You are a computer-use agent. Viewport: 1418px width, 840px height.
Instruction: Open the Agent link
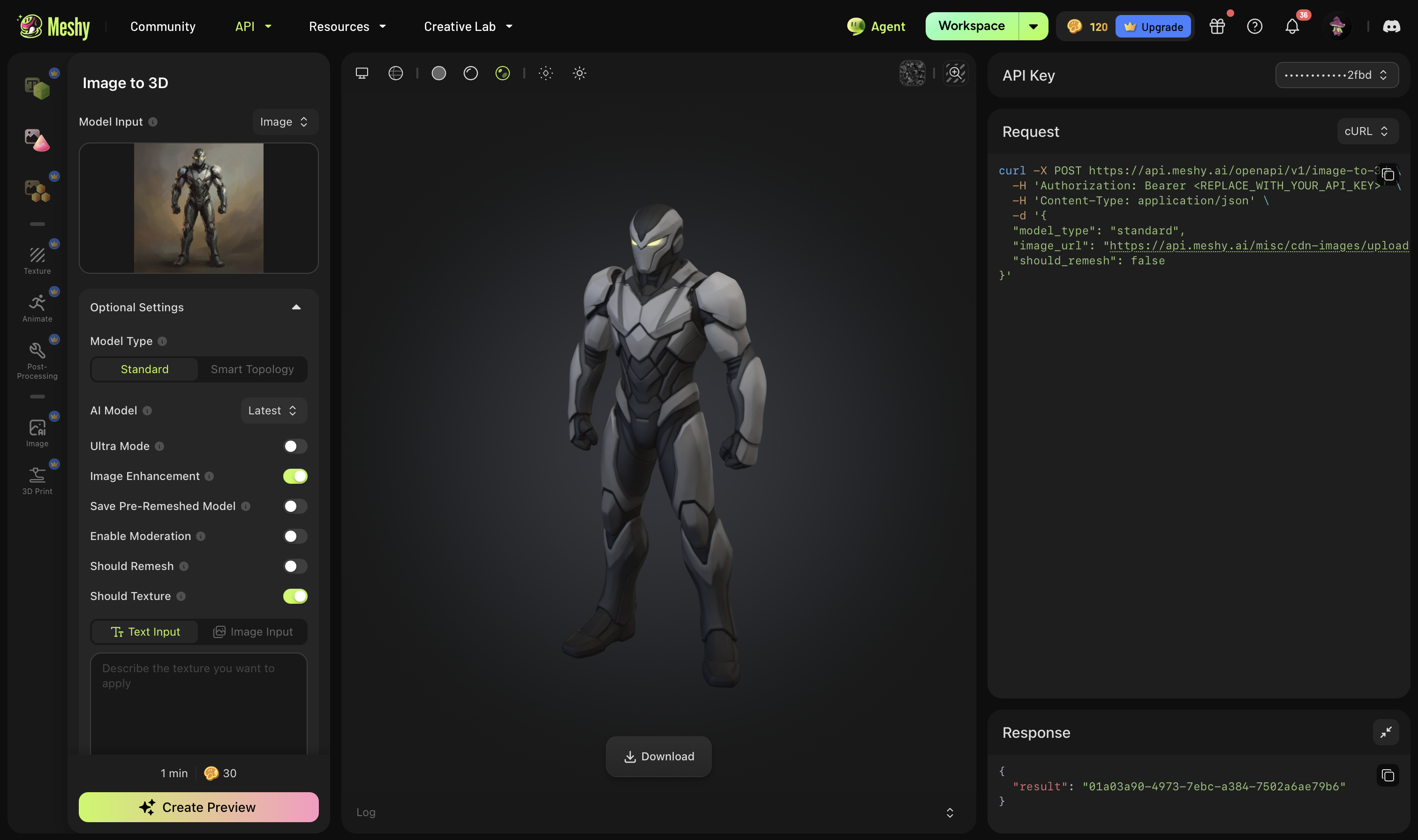[x=876, y=27]
